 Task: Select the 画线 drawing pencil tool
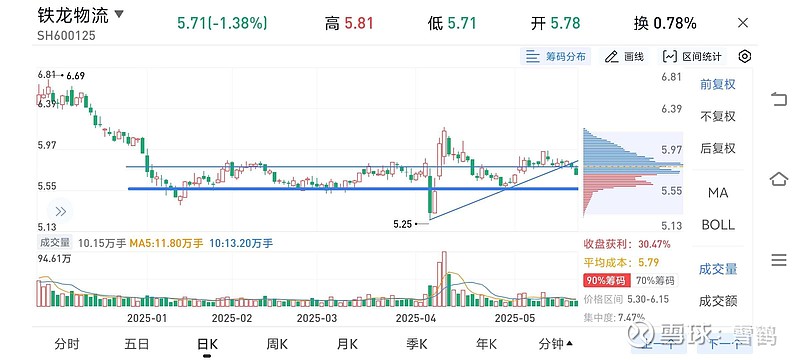point(624,57)
